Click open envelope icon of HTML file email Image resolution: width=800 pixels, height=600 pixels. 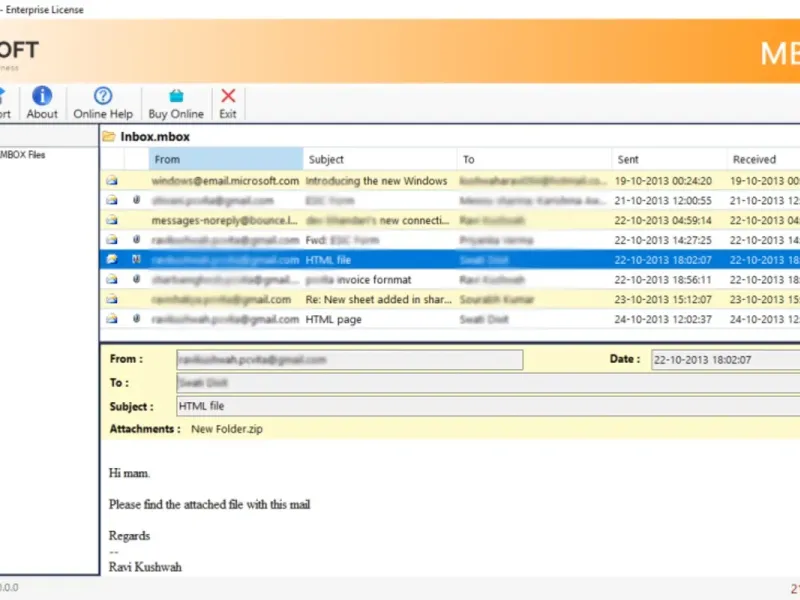tap(112, 260)
